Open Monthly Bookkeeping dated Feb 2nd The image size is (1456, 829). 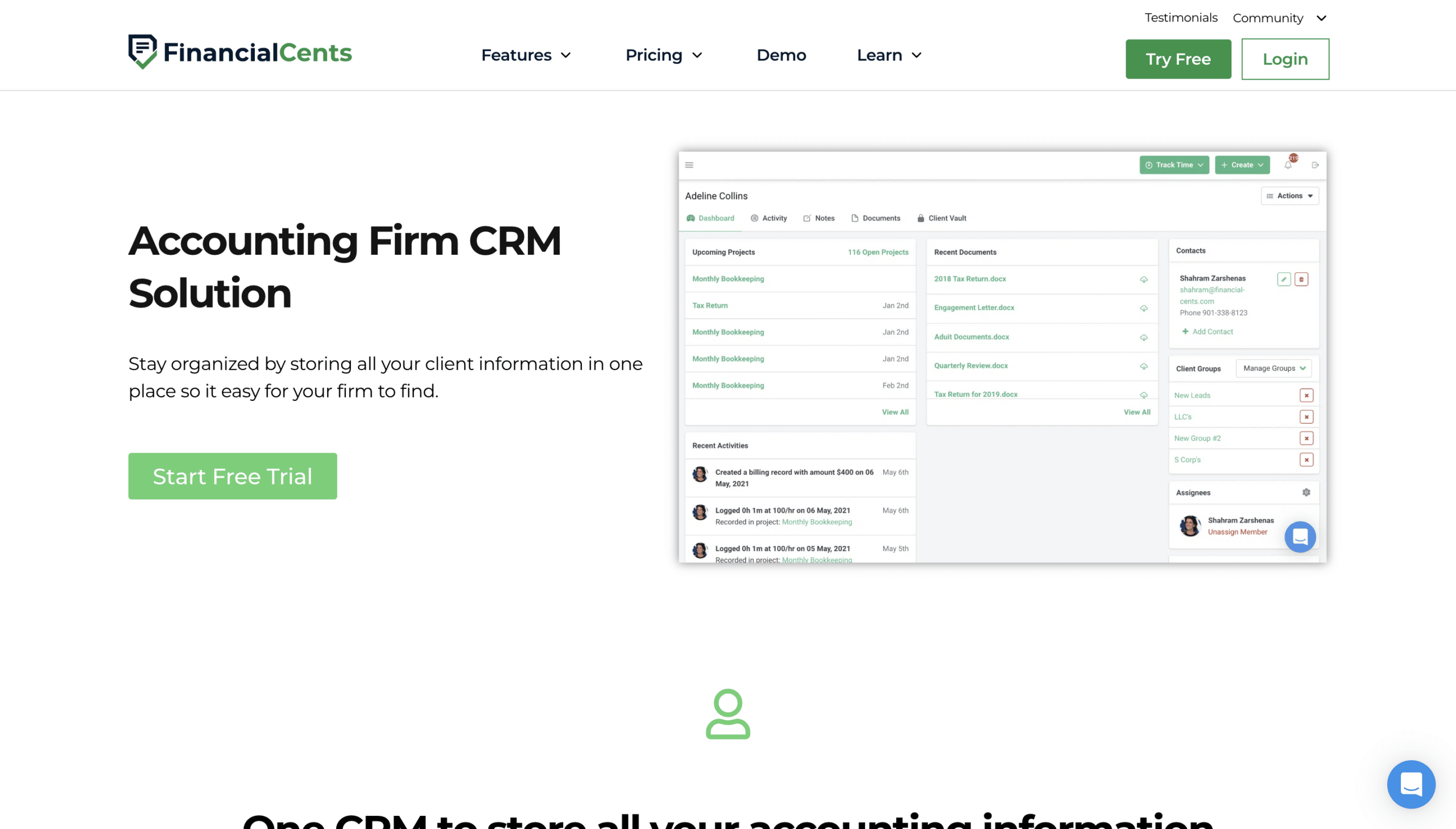tap(727, 386)
